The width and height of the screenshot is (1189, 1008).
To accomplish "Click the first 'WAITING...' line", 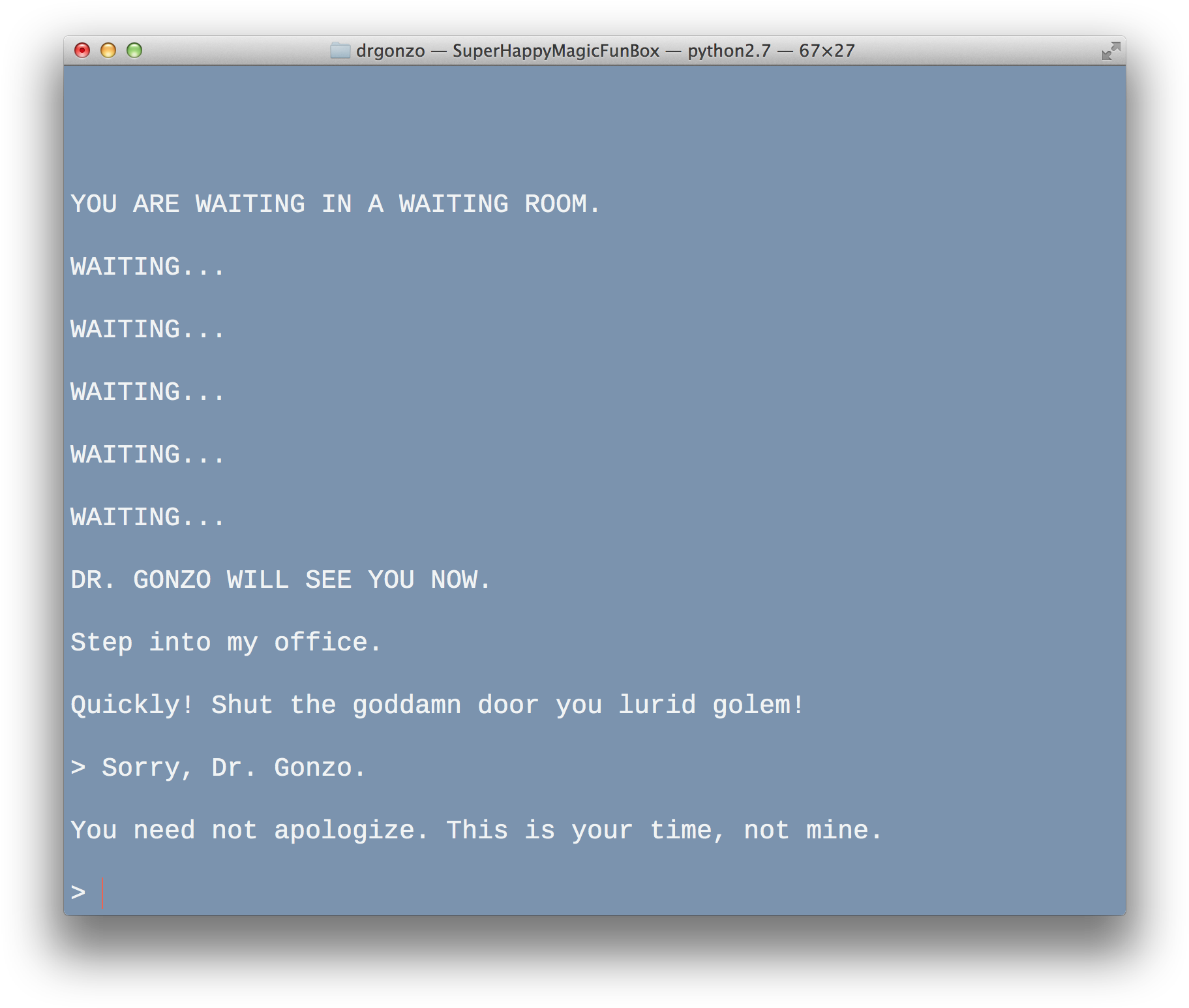I will (147, 267).
